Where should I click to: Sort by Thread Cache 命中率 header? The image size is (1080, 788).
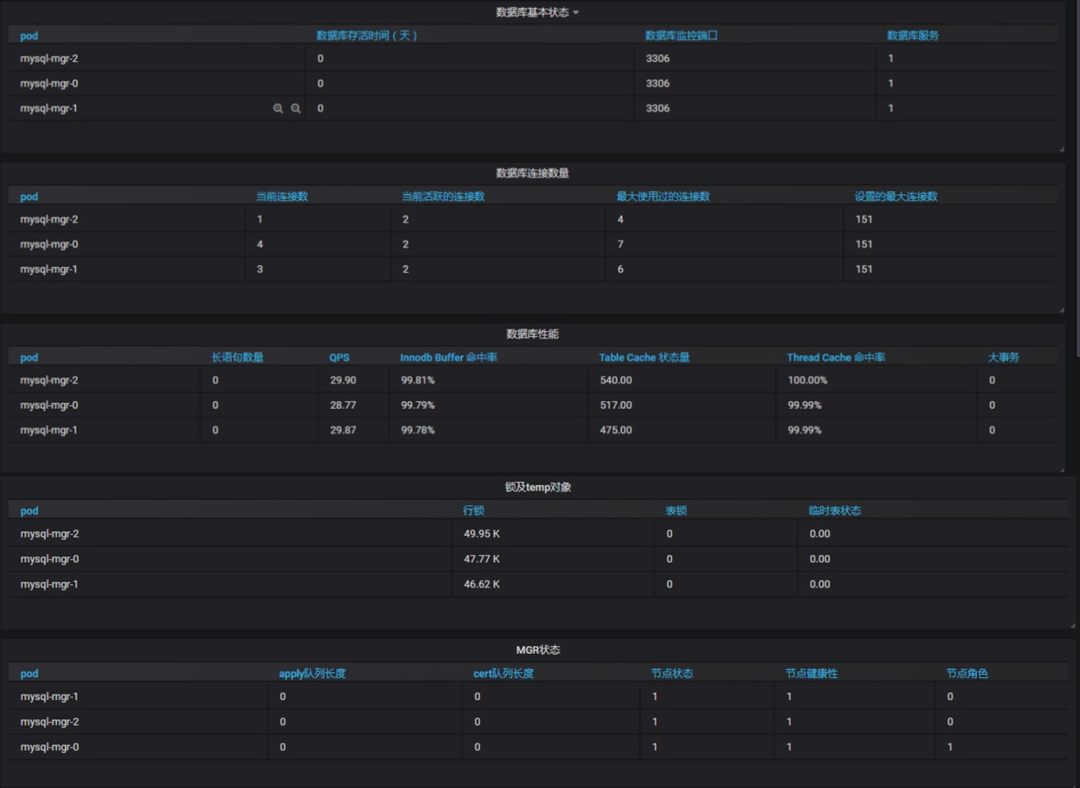[835, 357]
